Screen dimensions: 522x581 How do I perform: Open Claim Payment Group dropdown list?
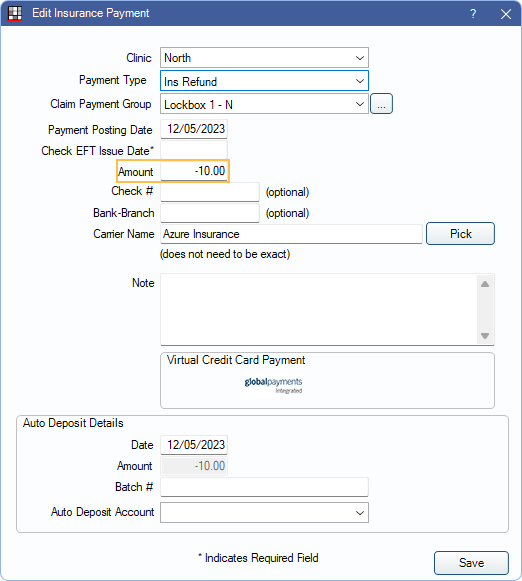pos(264,104)
